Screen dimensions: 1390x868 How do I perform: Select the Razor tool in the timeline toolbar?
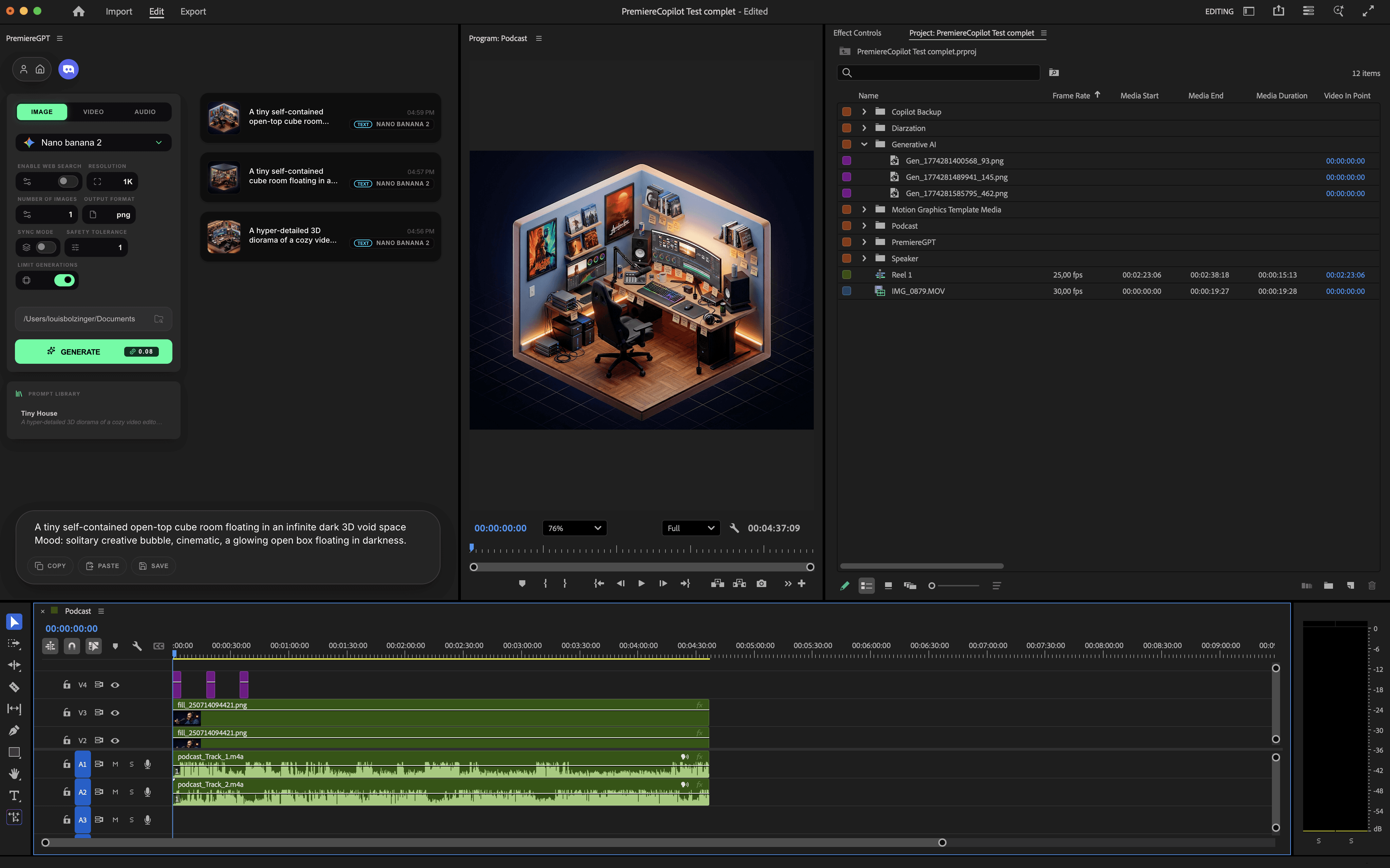(x=14, y=686)
